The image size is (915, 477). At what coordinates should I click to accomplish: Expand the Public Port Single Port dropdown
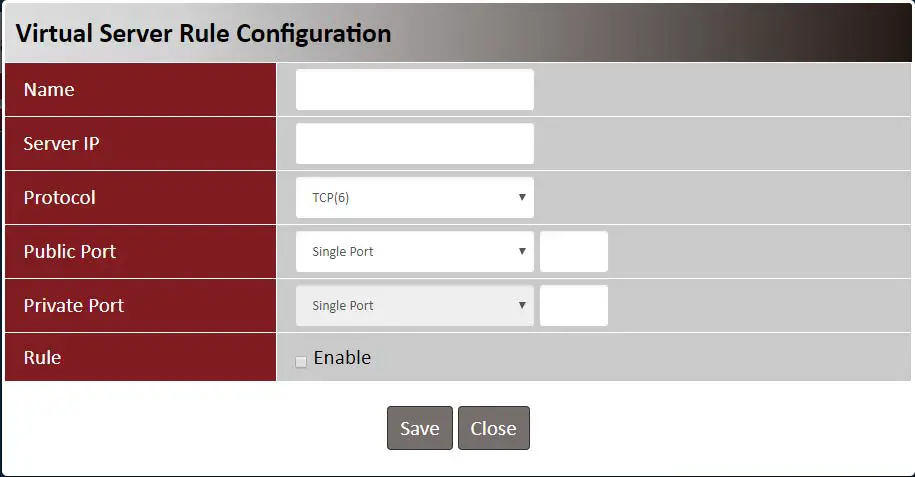pyautogui.click(x=414, y=252)
